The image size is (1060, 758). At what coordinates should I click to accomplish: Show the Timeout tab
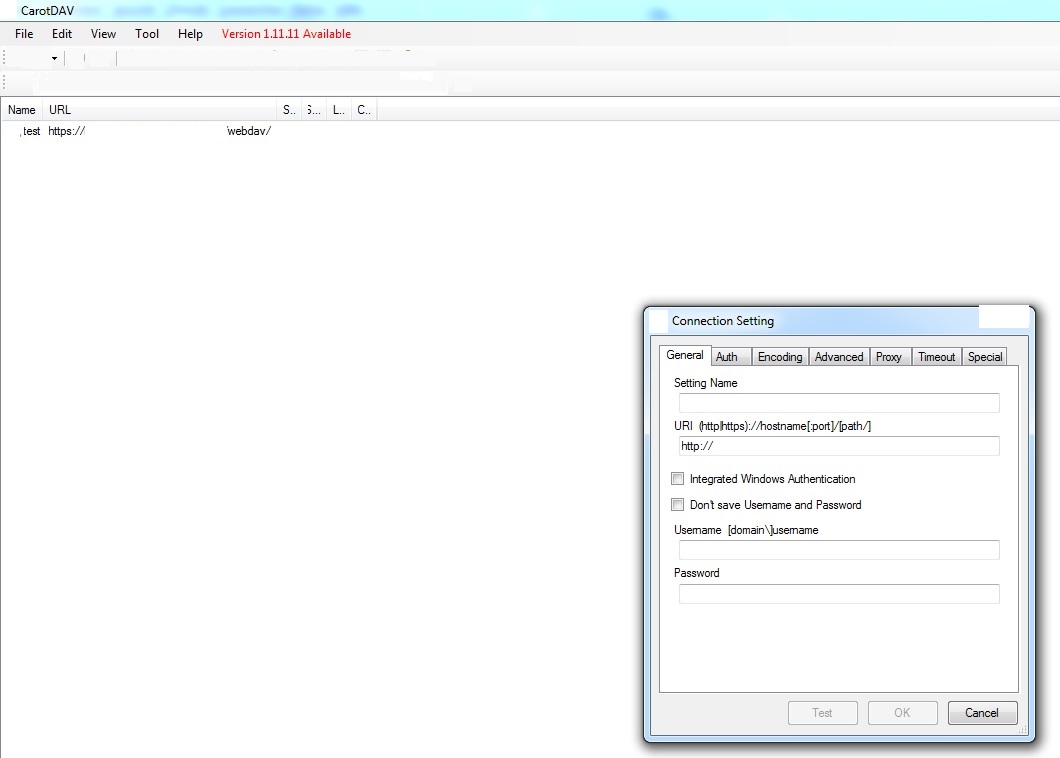point(936,357)
